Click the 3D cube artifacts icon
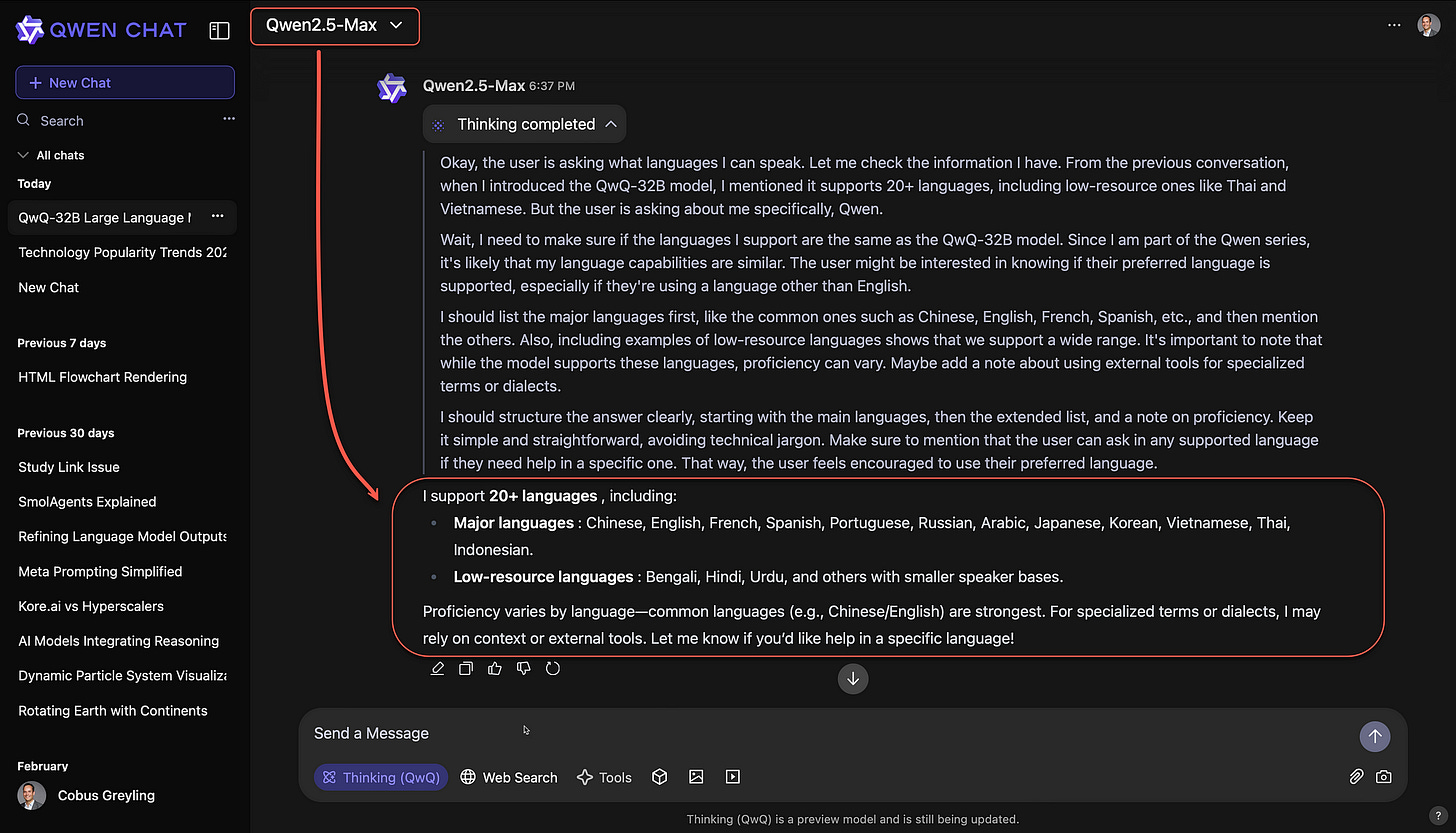The width and height of the screenshot is (1456, 833). pos(660,777)
